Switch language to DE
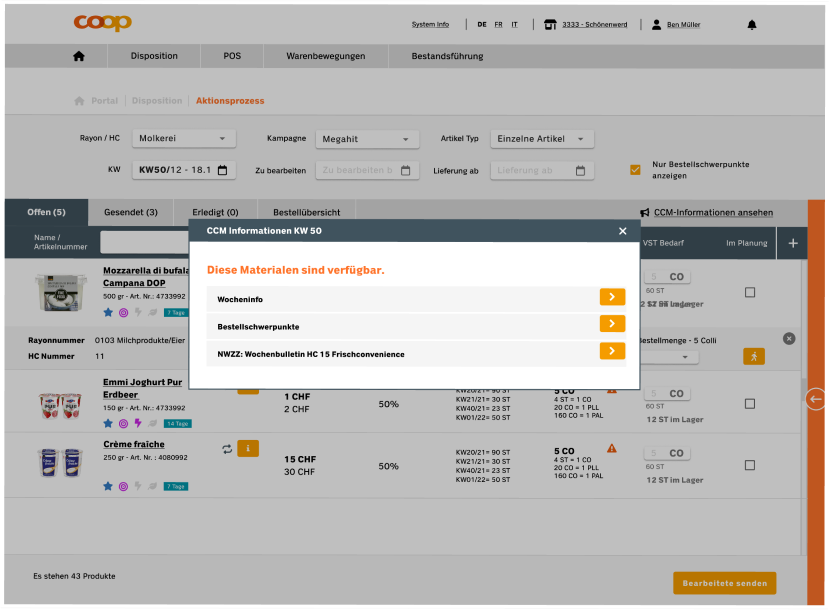829x610 pixels. point(482,24)
